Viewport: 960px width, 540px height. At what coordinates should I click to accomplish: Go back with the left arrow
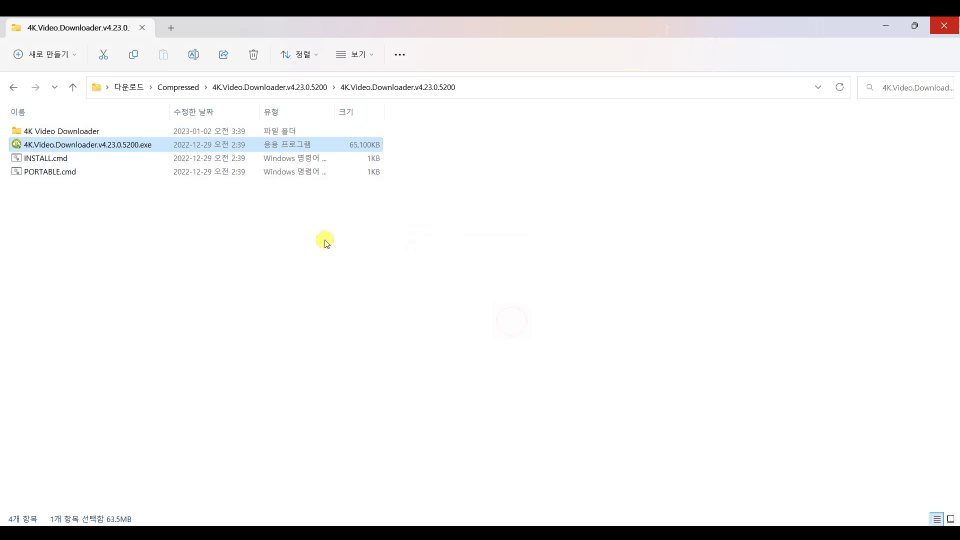pyautogui.click(x=13, y=88)
